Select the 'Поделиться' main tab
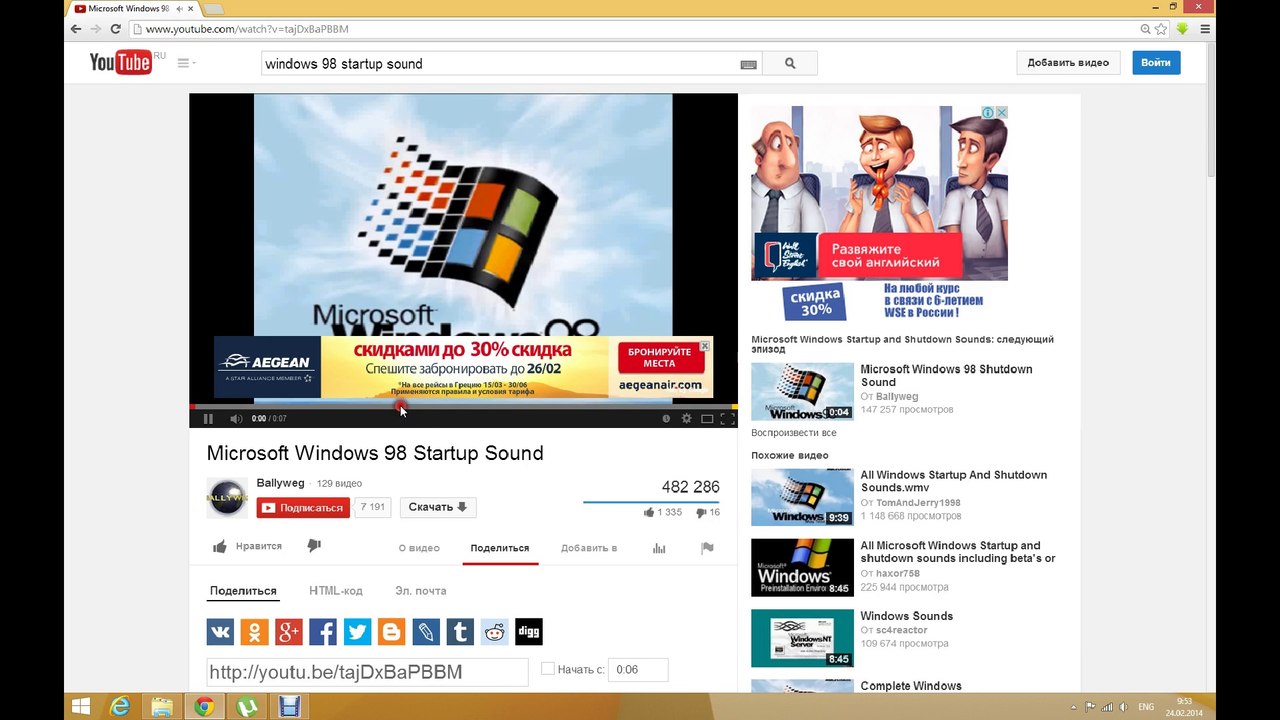Viewport: 1280px width, 720px height. tap(500, 548)
